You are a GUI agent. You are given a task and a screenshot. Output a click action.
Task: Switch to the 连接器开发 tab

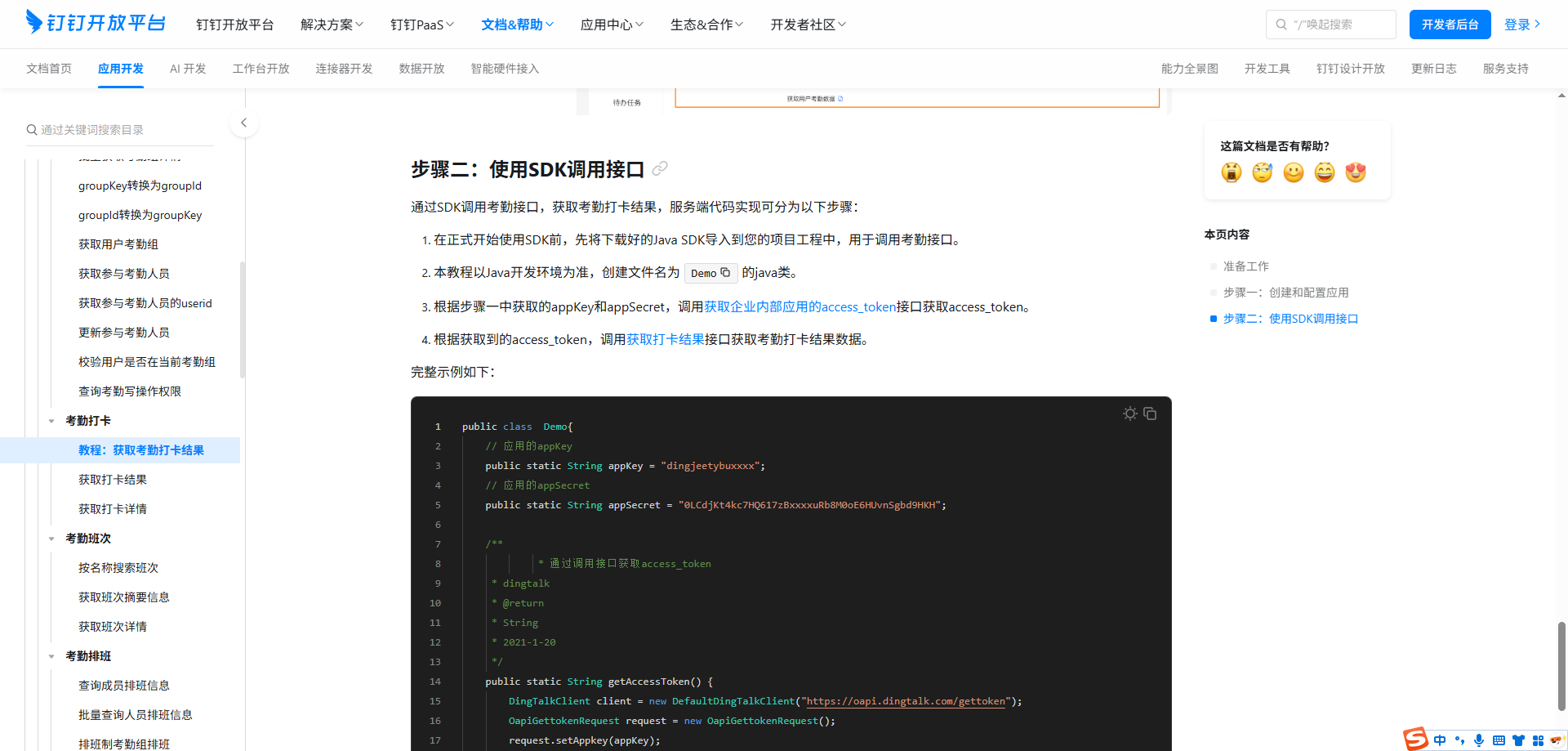(345, 69)
